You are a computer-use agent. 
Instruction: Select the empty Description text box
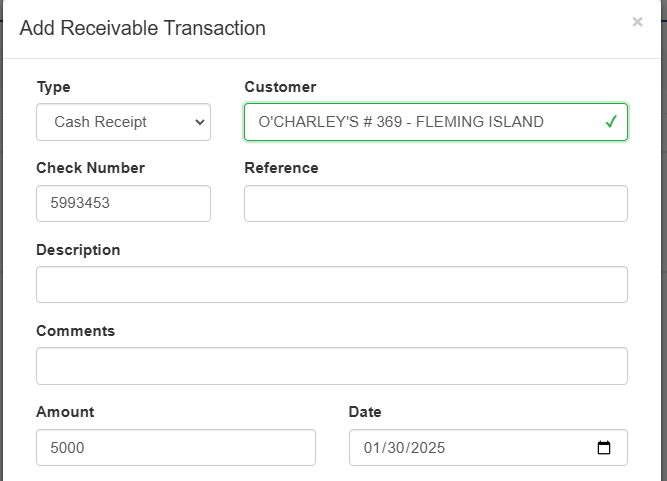(x=332, y=285)
